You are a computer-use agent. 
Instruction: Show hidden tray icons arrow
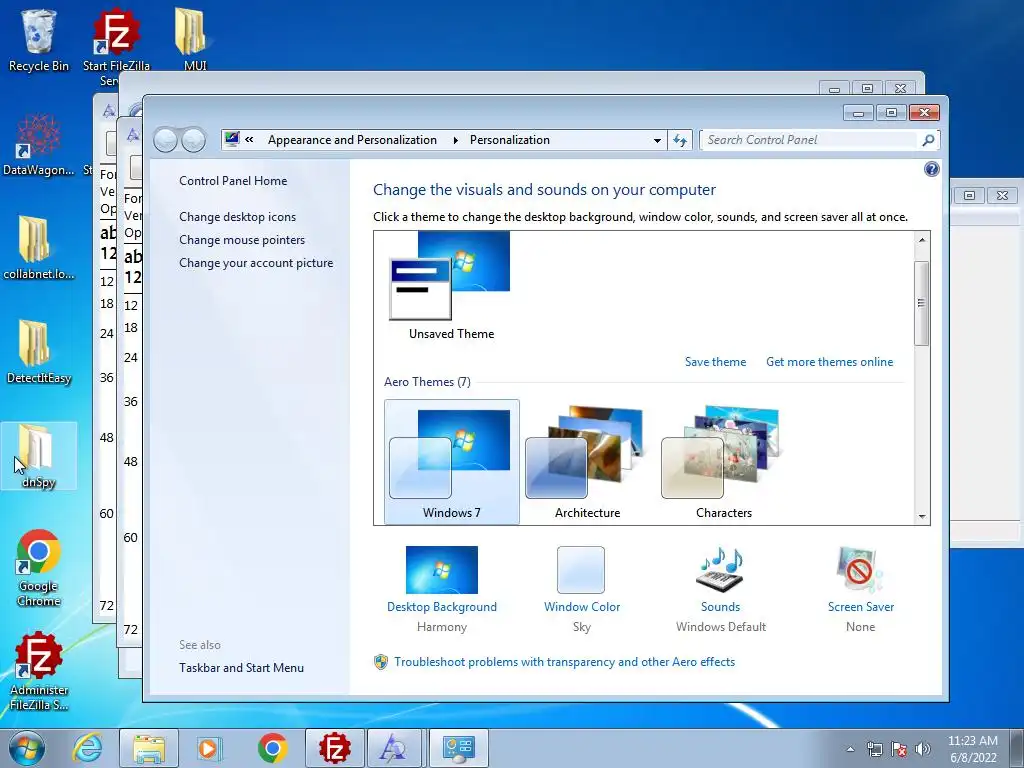coord(850,749)
